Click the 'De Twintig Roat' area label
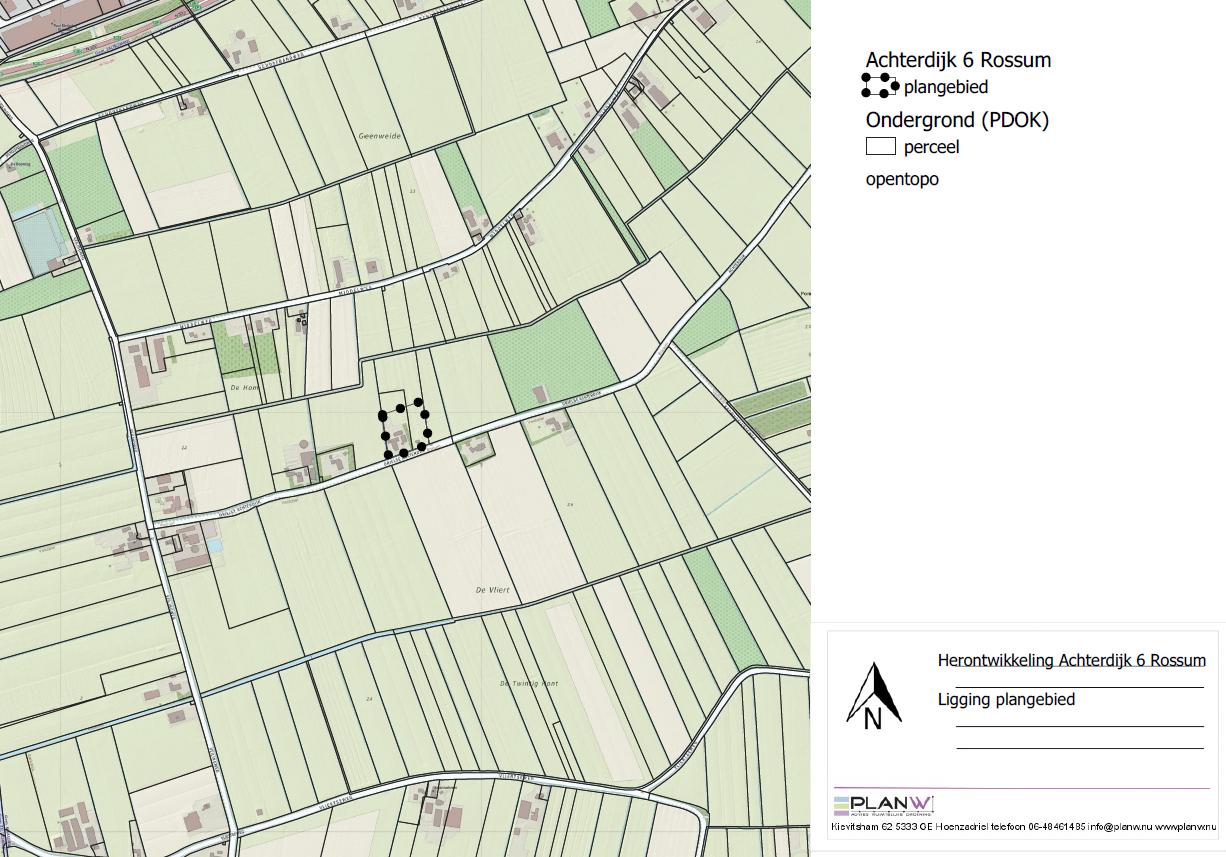 pos(528,684)
